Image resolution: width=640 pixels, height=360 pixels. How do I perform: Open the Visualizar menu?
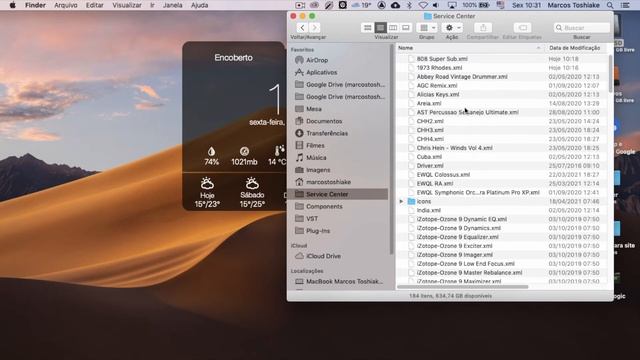point(127,5)
